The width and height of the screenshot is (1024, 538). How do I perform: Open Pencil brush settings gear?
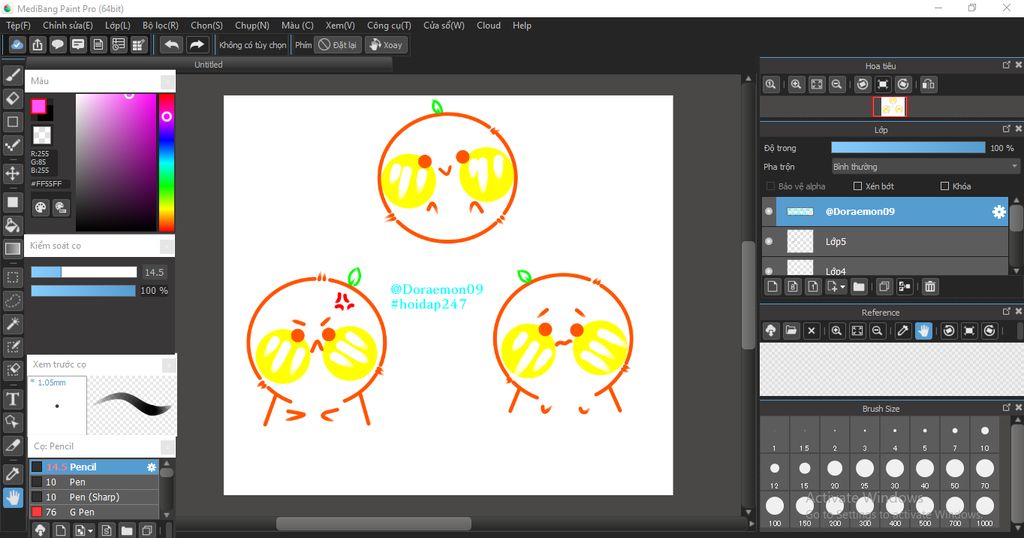(152, 467)
